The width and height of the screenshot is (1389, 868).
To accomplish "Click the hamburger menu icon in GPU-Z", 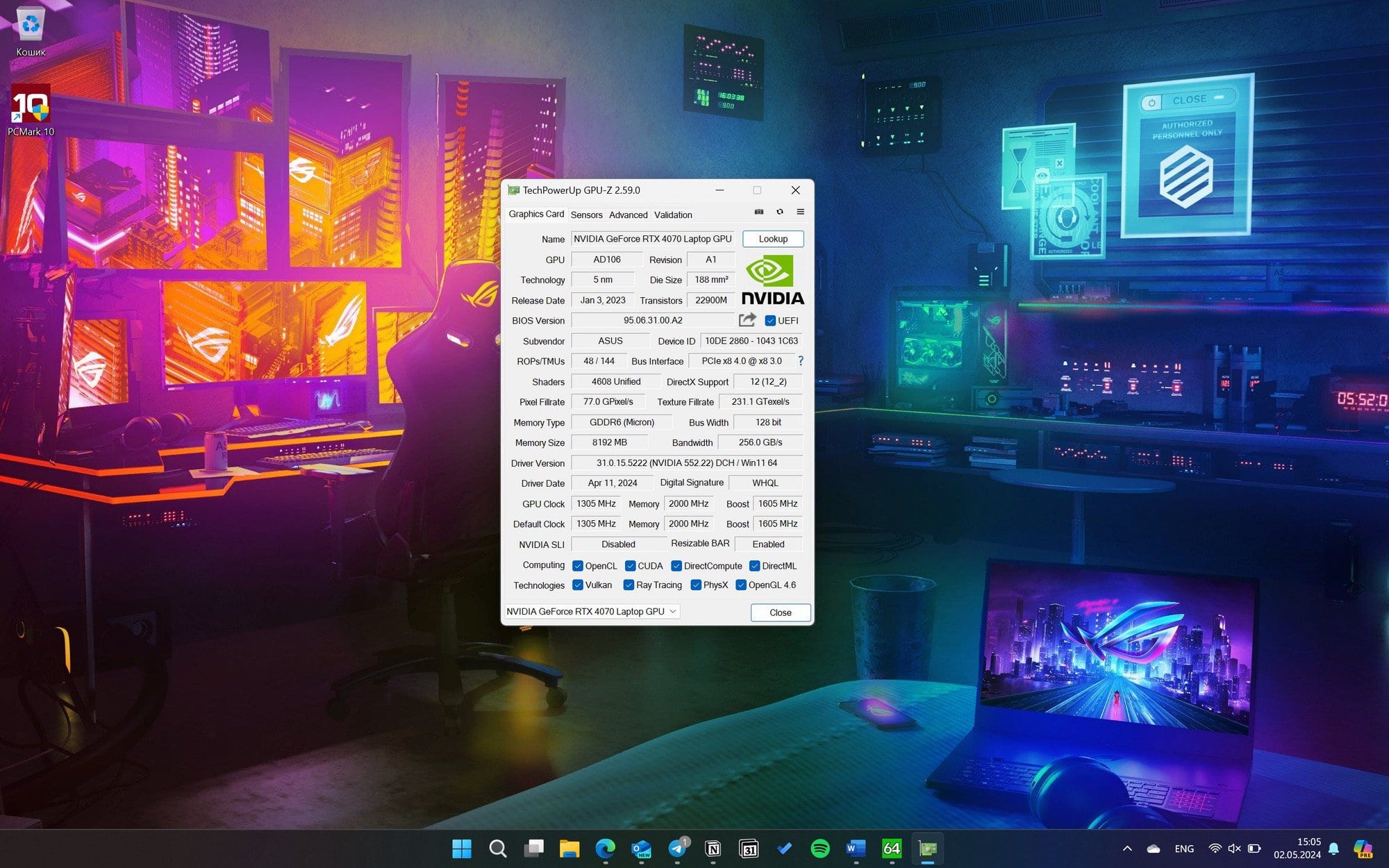I will [799, 212].
